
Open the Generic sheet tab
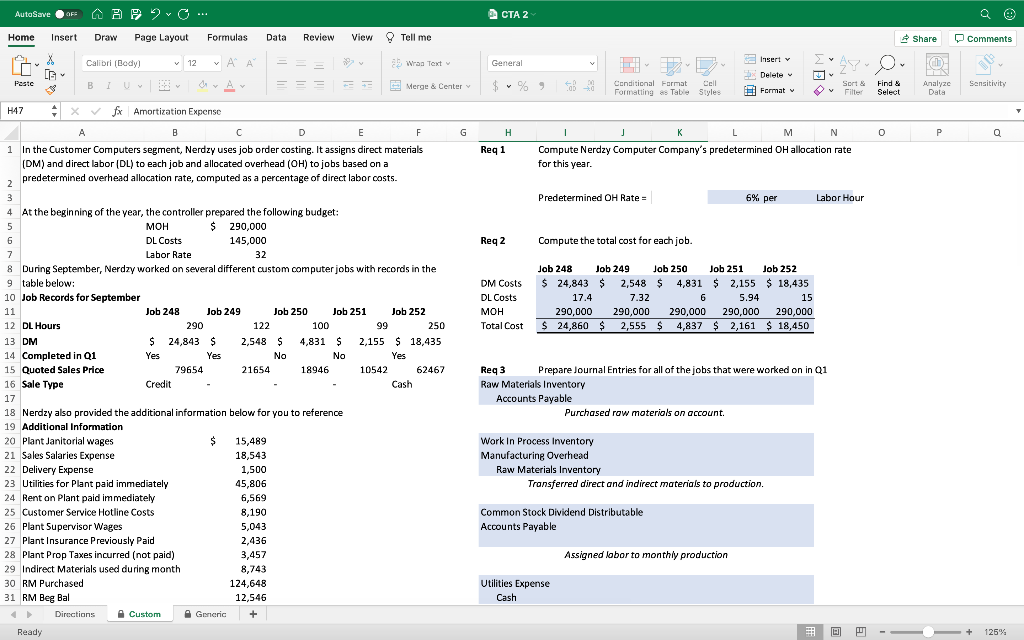coord(205,614)
